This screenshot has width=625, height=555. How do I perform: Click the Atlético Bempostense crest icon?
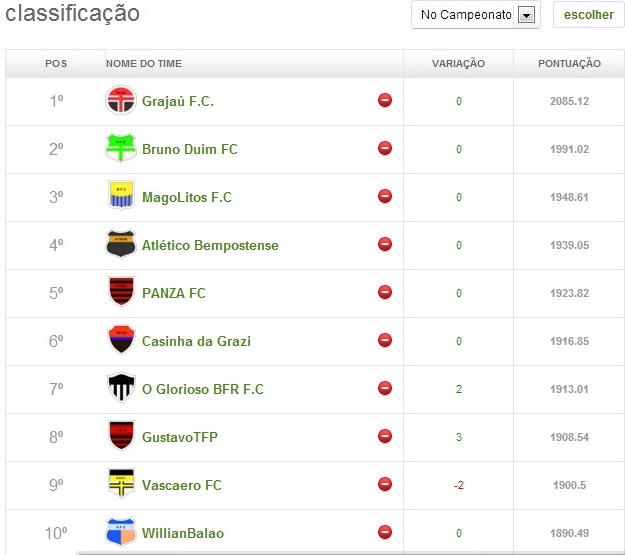[x=120, y=245]
